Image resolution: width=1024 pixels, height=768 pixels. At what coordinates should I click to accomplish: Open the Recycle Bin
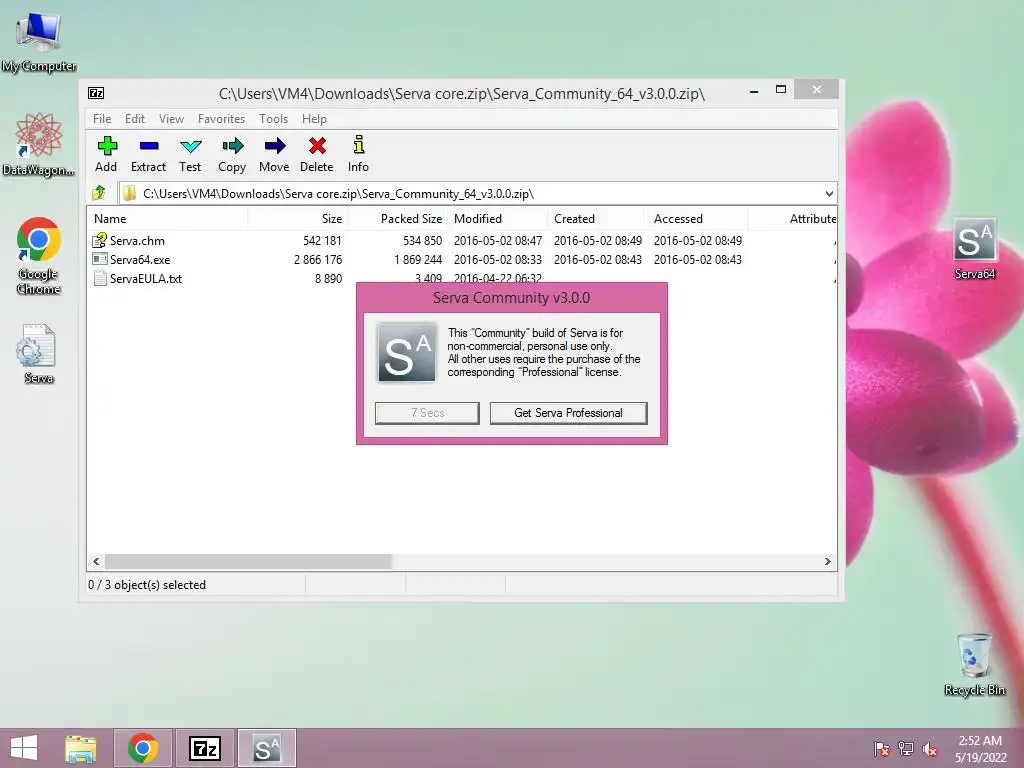[x=974, y=664]
